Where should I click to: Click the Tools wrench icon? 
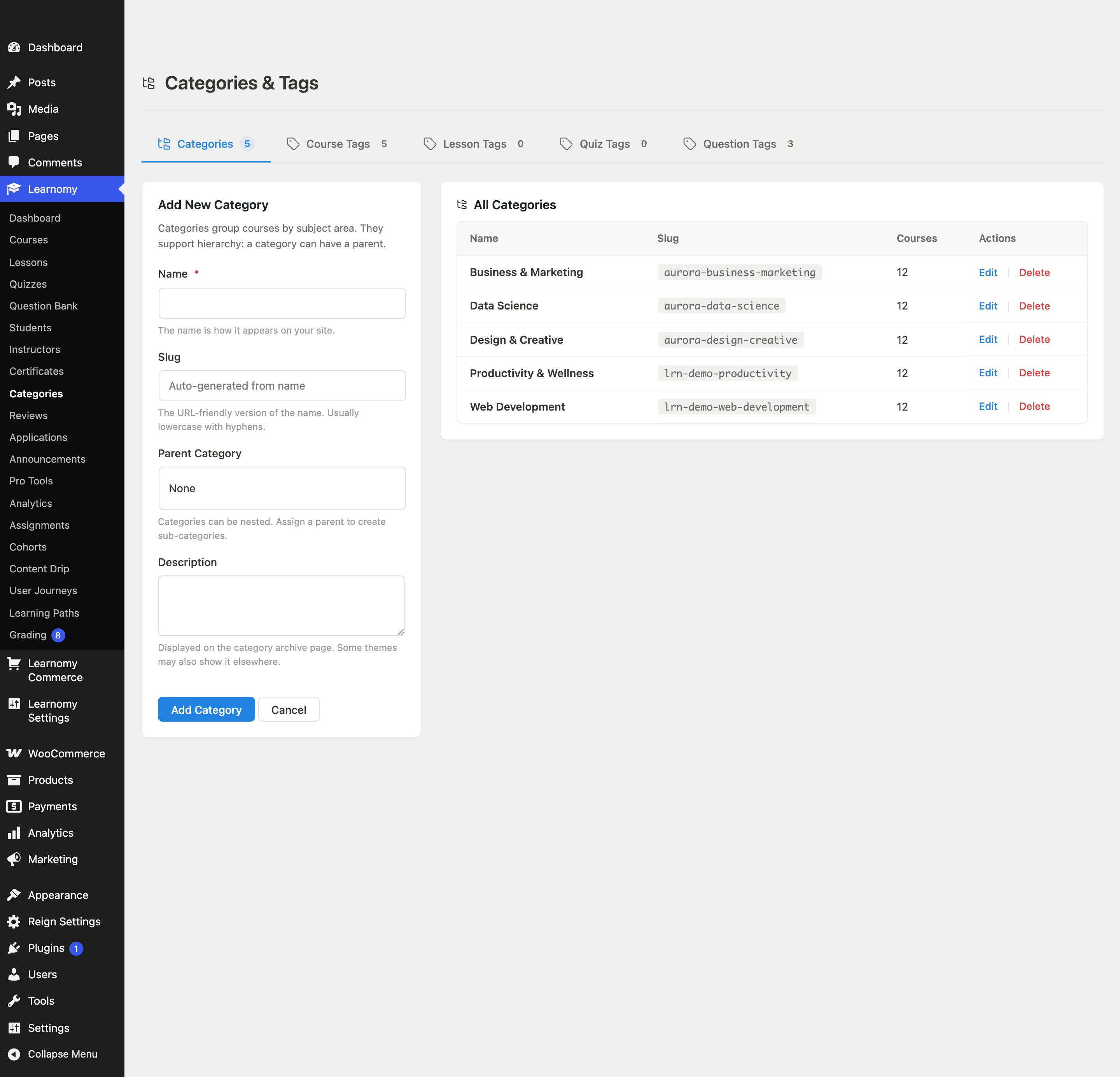[14, 1000]
